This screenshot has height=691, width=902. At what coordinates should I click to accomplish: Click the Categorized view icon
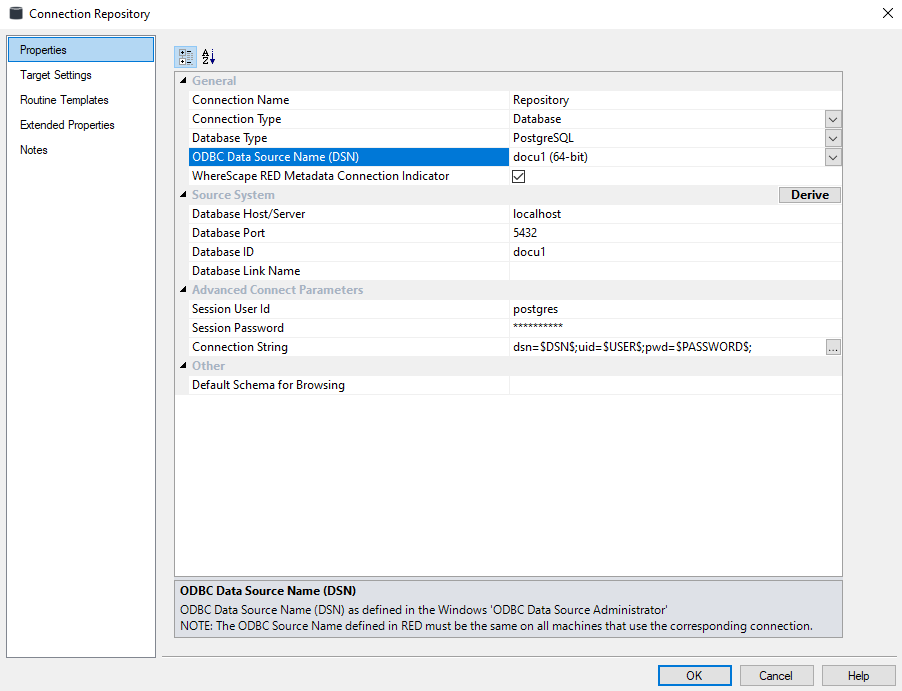[185, 57]
